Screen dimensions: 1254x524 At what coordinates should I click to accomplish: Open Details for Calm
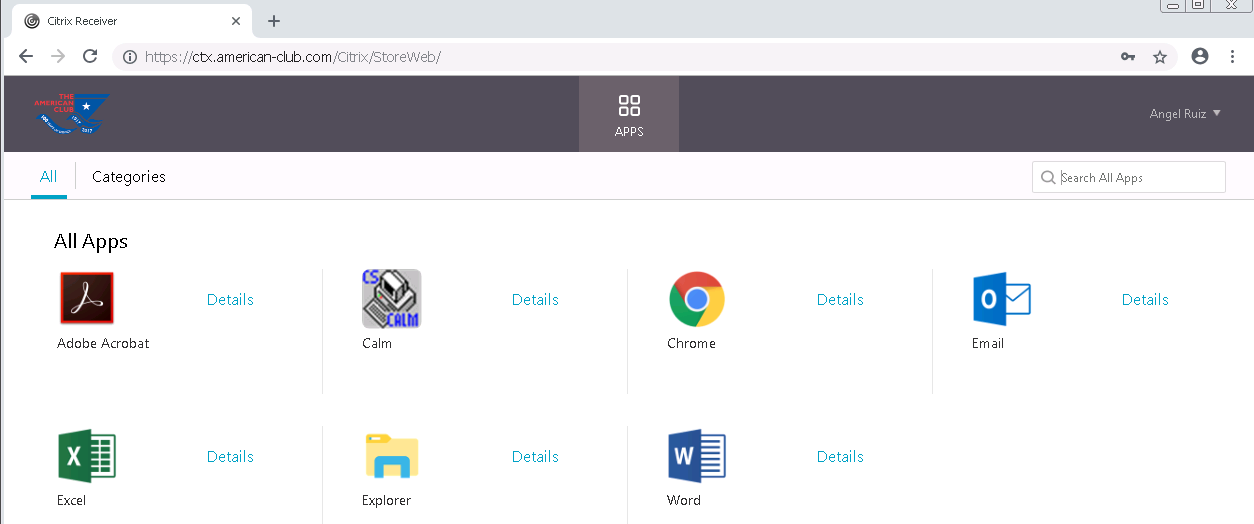point(535,299)
